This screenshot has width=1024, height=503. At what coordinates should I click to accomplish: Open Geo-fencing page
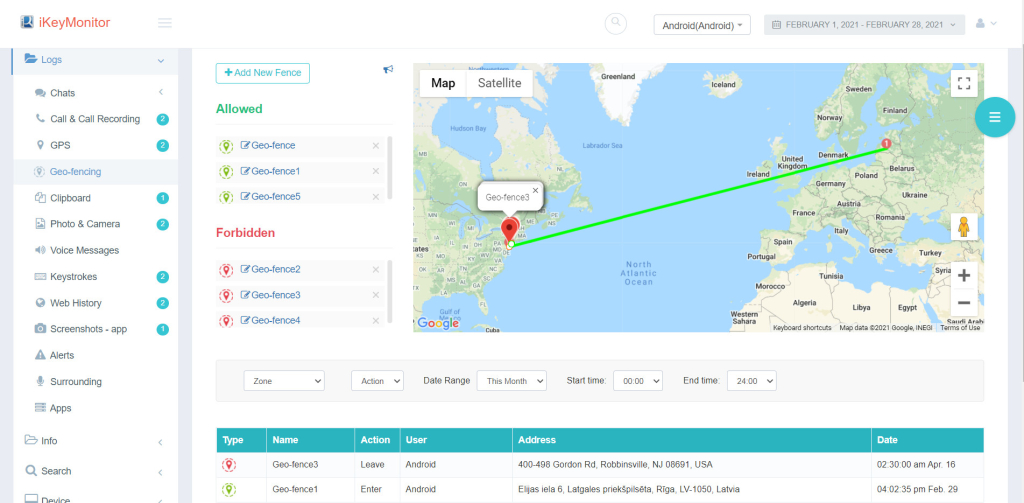[x=95, y=172]
